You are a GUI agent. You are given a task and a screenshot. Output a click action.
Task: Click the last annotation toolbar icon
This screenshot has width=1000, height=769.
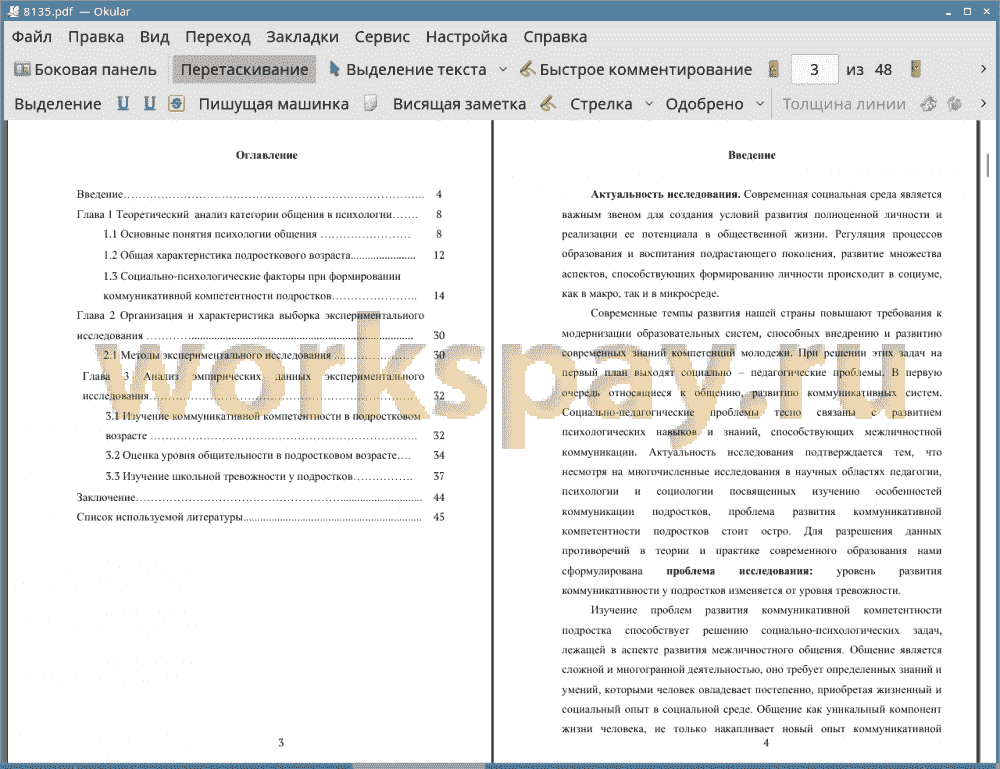pos(954,103)
